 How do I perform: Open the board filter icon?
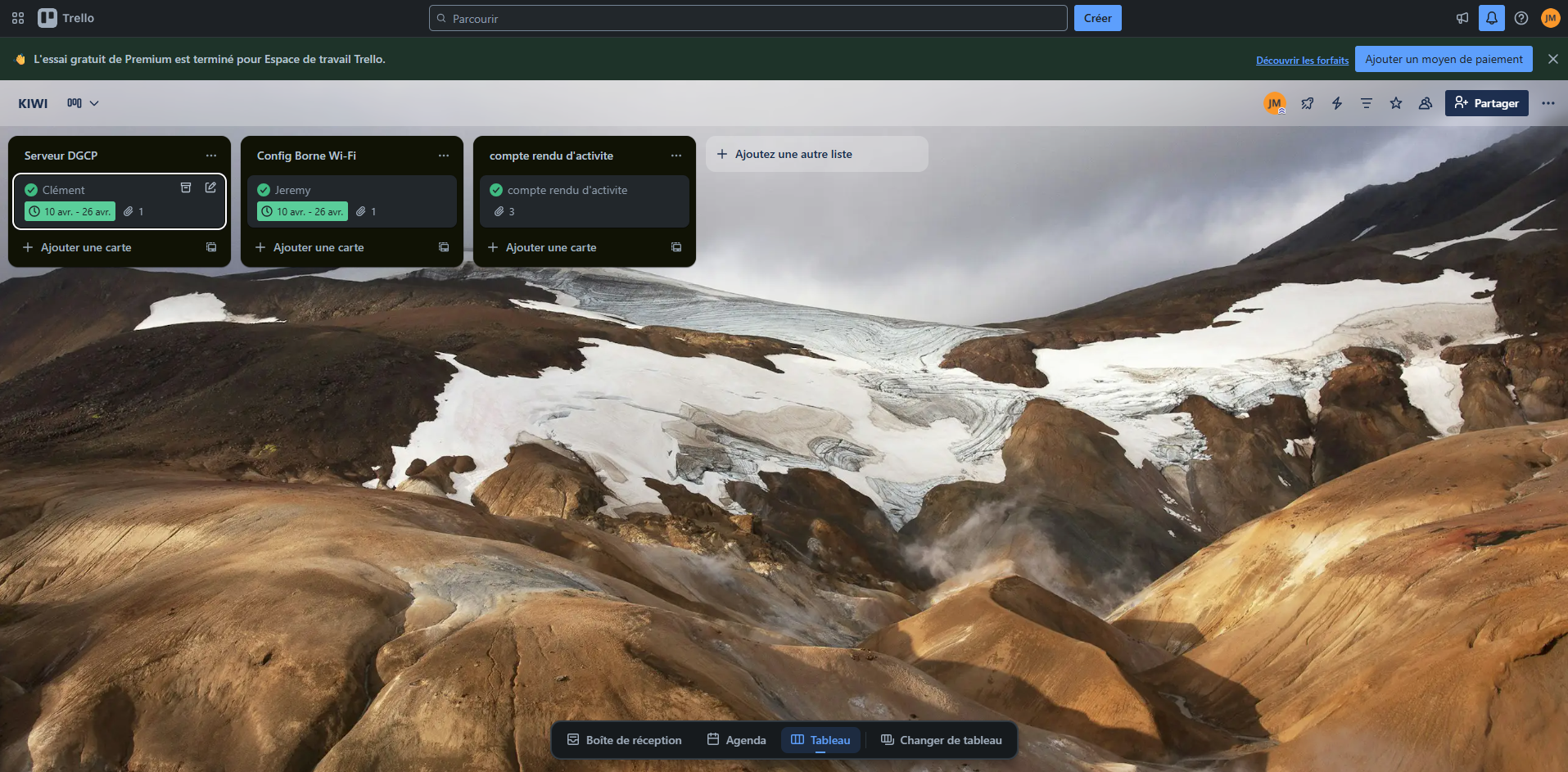1367,103
